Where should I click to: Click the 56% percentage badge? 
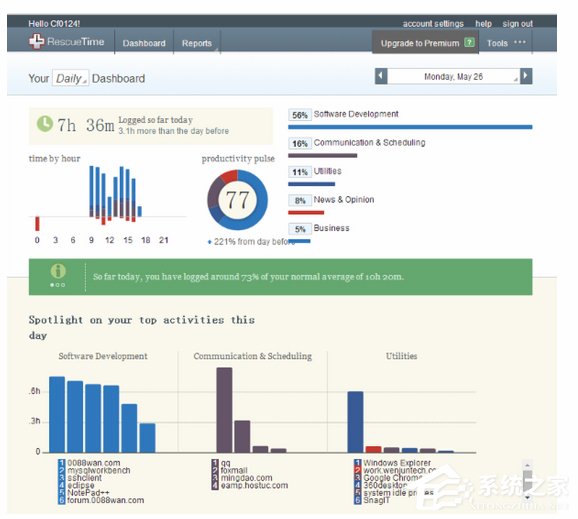[x=300, y=115]
